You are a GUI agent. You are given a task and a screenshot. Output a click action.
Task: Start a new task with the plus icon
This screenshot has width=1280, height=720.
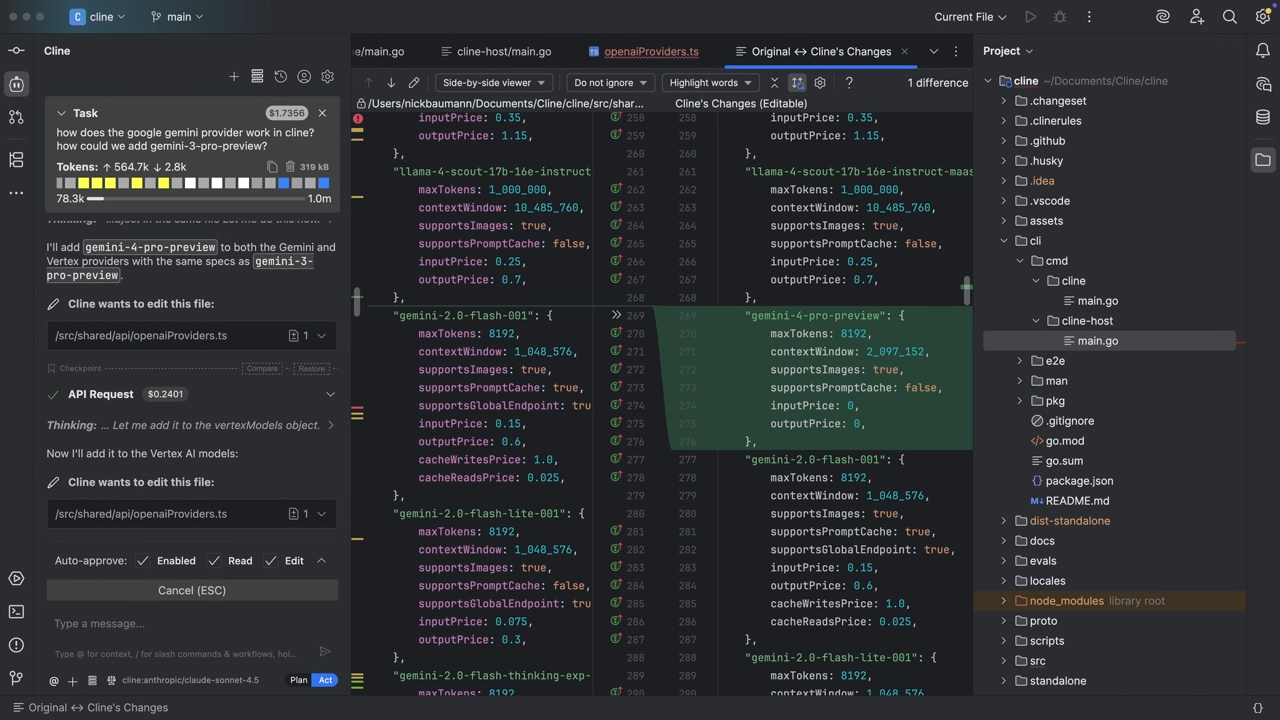coord(233,76)
